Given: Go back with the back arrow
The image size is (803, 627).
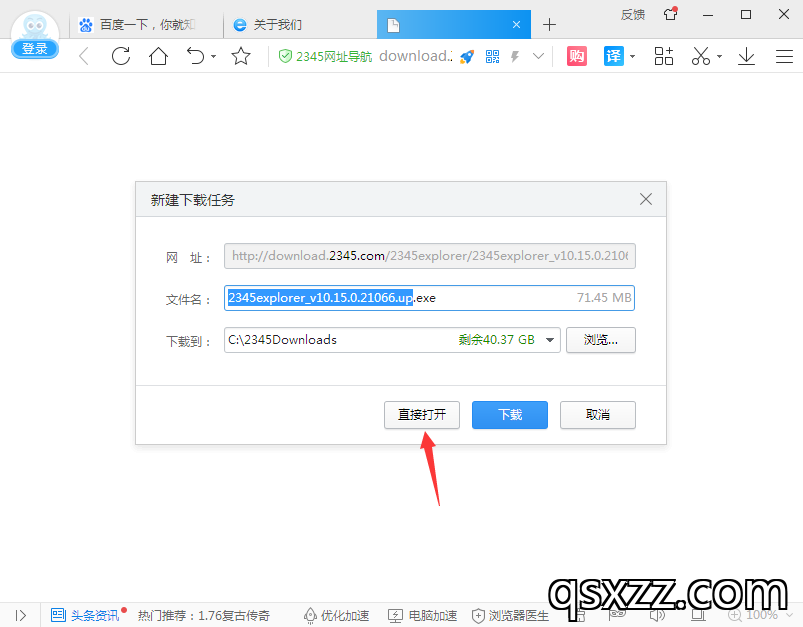Looking at the screenshot, I should point(84,56).
